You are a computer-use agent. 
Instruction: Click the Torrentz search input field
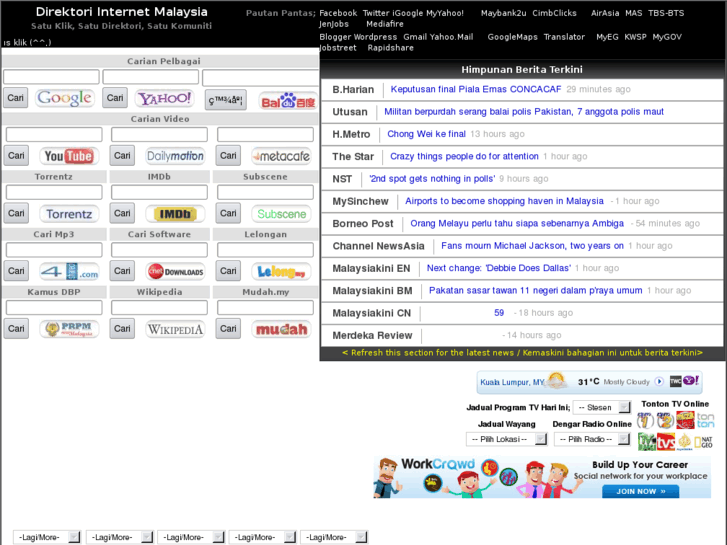coord(54,192)
